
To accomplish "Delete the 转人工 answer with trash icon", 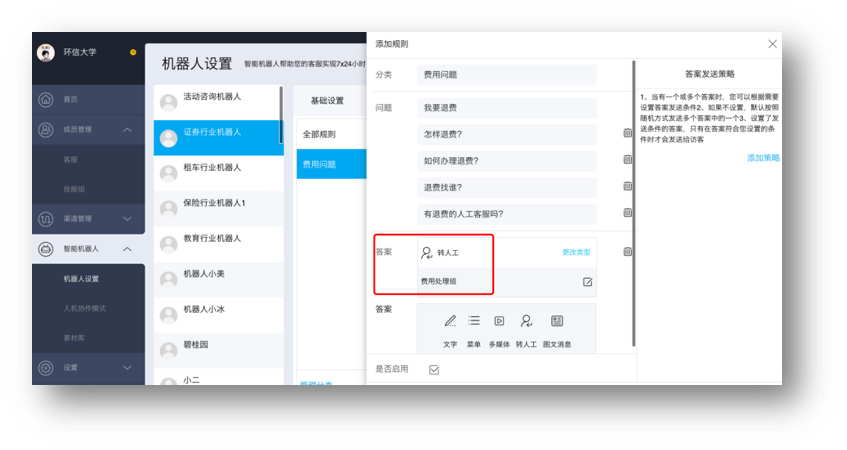I will (627, 252).
